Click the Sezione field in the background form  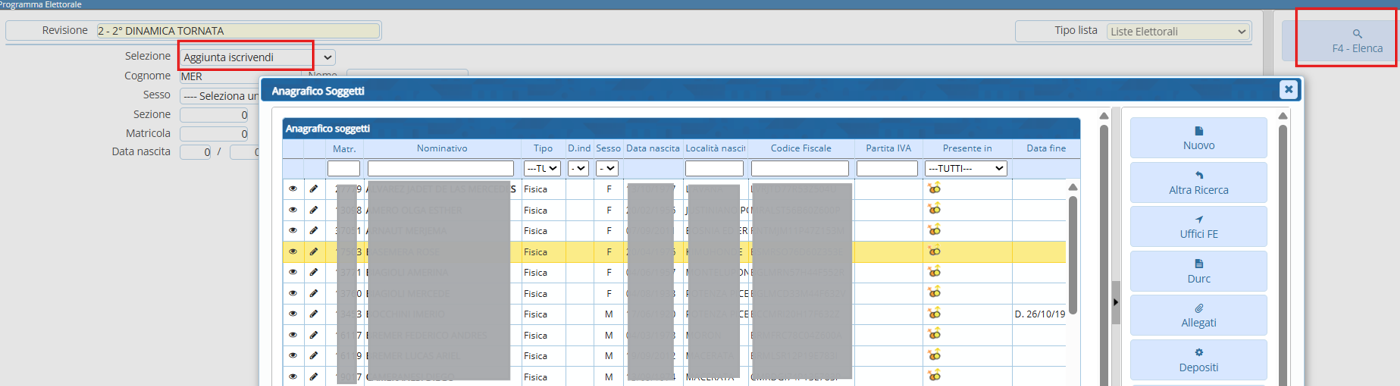tap(215, 115)
